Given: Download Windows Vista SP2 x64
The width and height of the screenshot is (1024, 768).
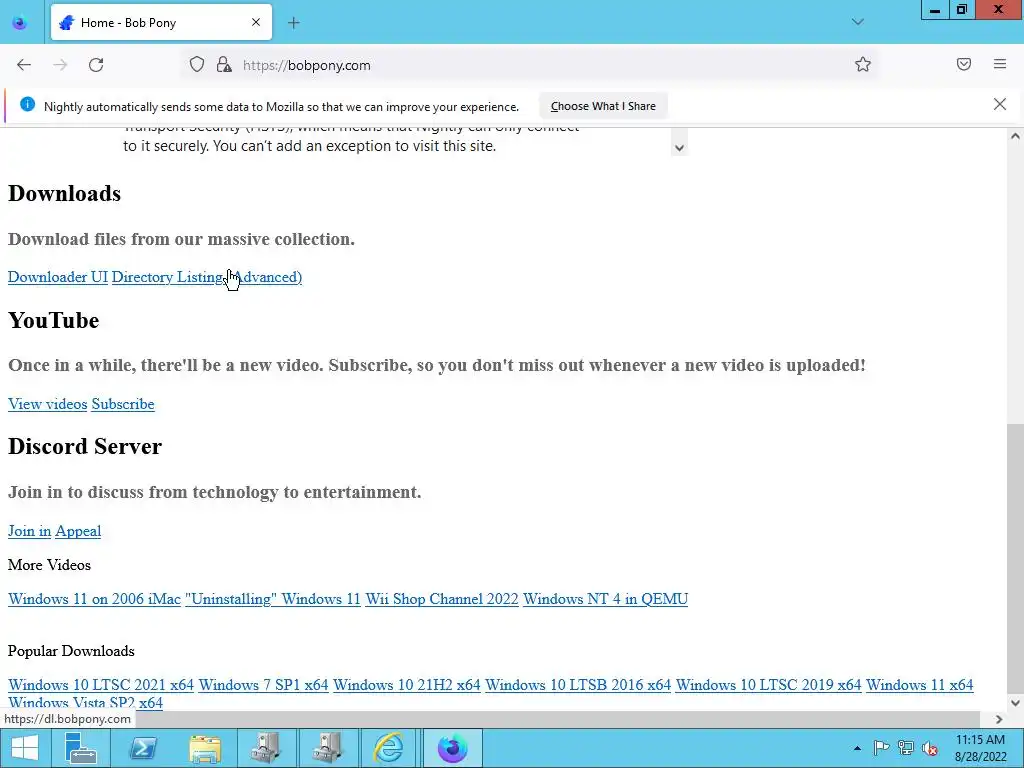Looking at the screenshot, I should (x=86, y=703).
